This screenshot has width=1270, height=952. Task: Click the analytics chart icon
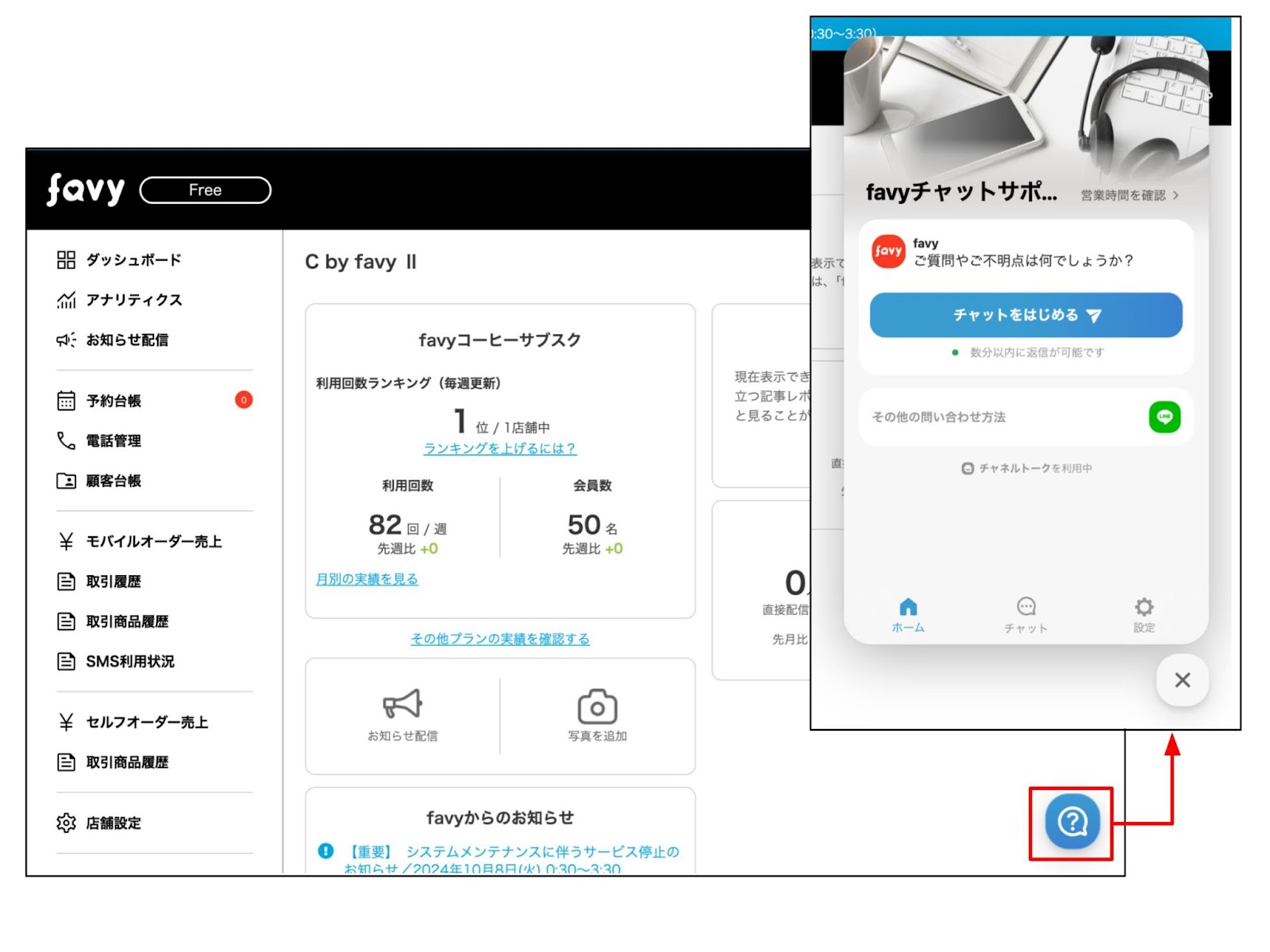66,300
